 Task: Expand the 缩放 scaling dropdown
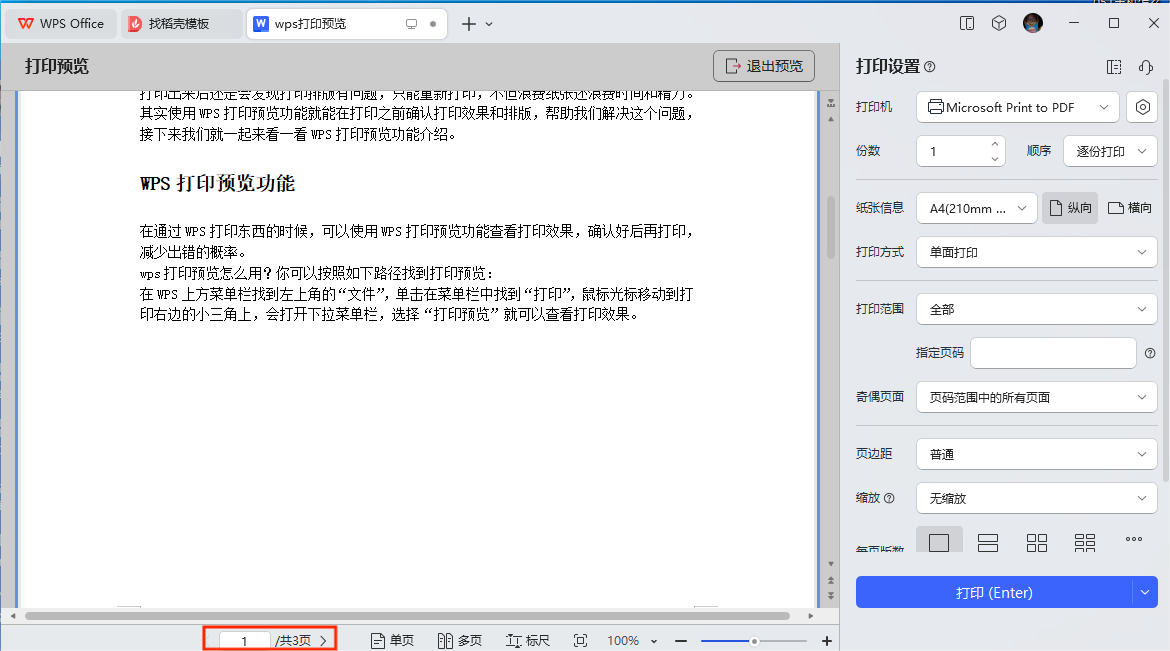(1036, 497)
